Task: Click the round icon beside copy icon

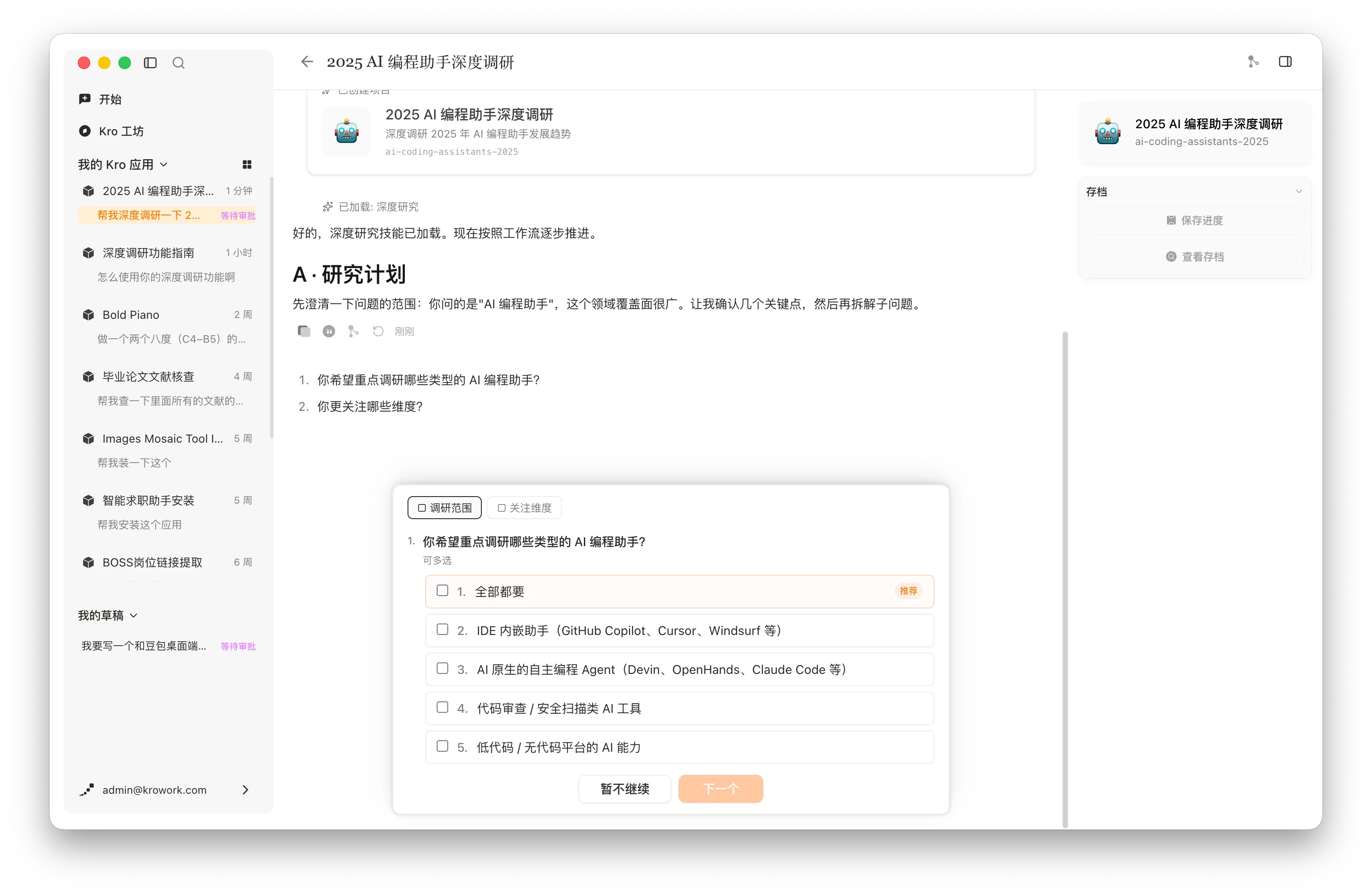Action: pos(328,331)
